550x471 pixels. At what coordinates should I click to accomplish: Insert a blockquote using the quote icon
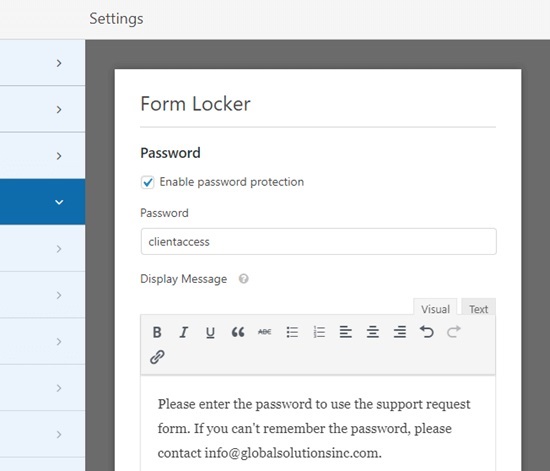click(x=237, y=332)
